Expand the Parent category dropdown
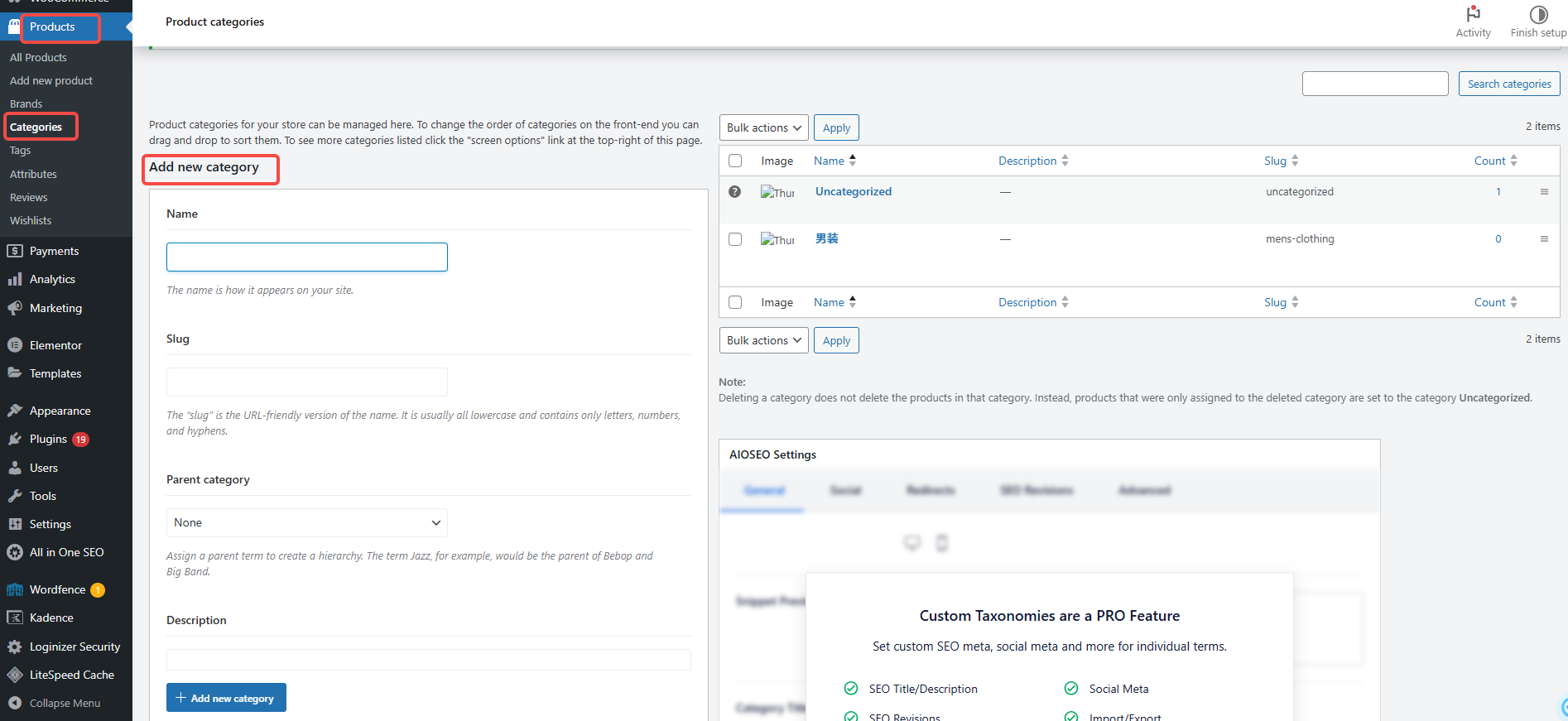The width and height of the screenshot is (1568, 721). tap(306, 522)
